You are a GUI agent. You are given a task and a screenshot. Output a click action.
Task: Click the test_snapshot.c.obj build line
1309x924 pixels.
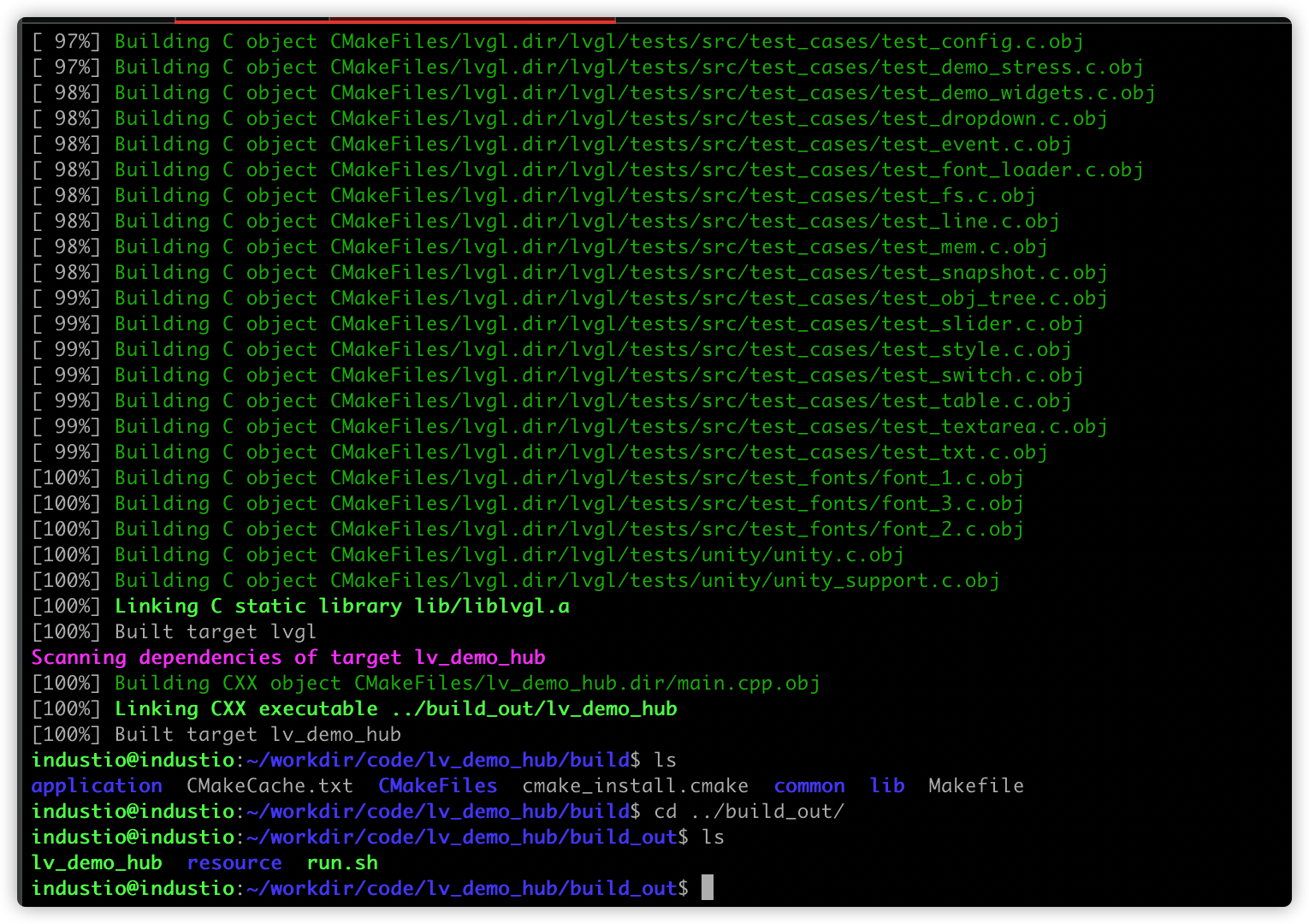coord(570,272)
